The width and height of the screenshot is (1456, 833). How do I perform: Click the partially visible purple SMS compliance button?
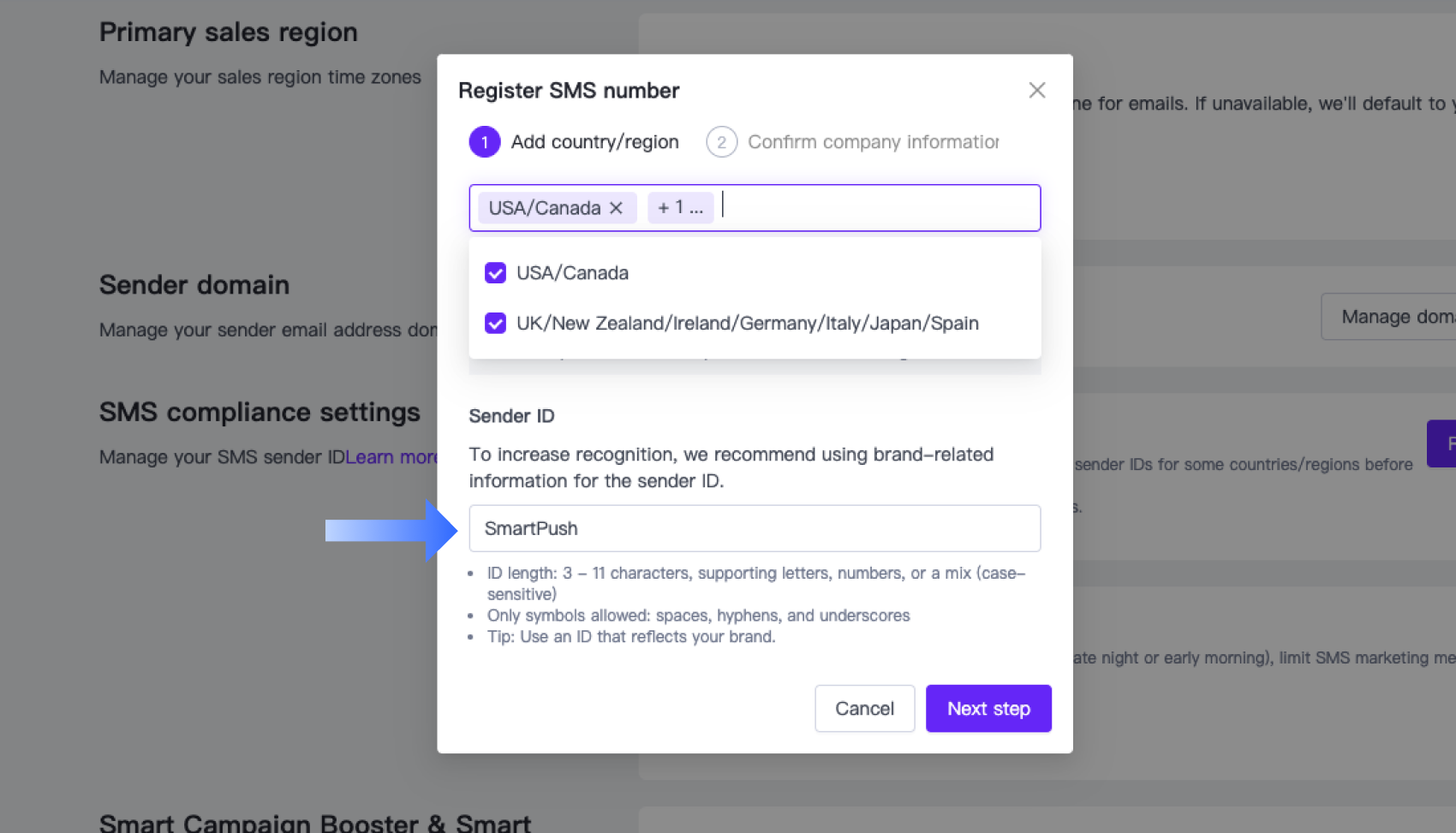[x=1443, y=443]
